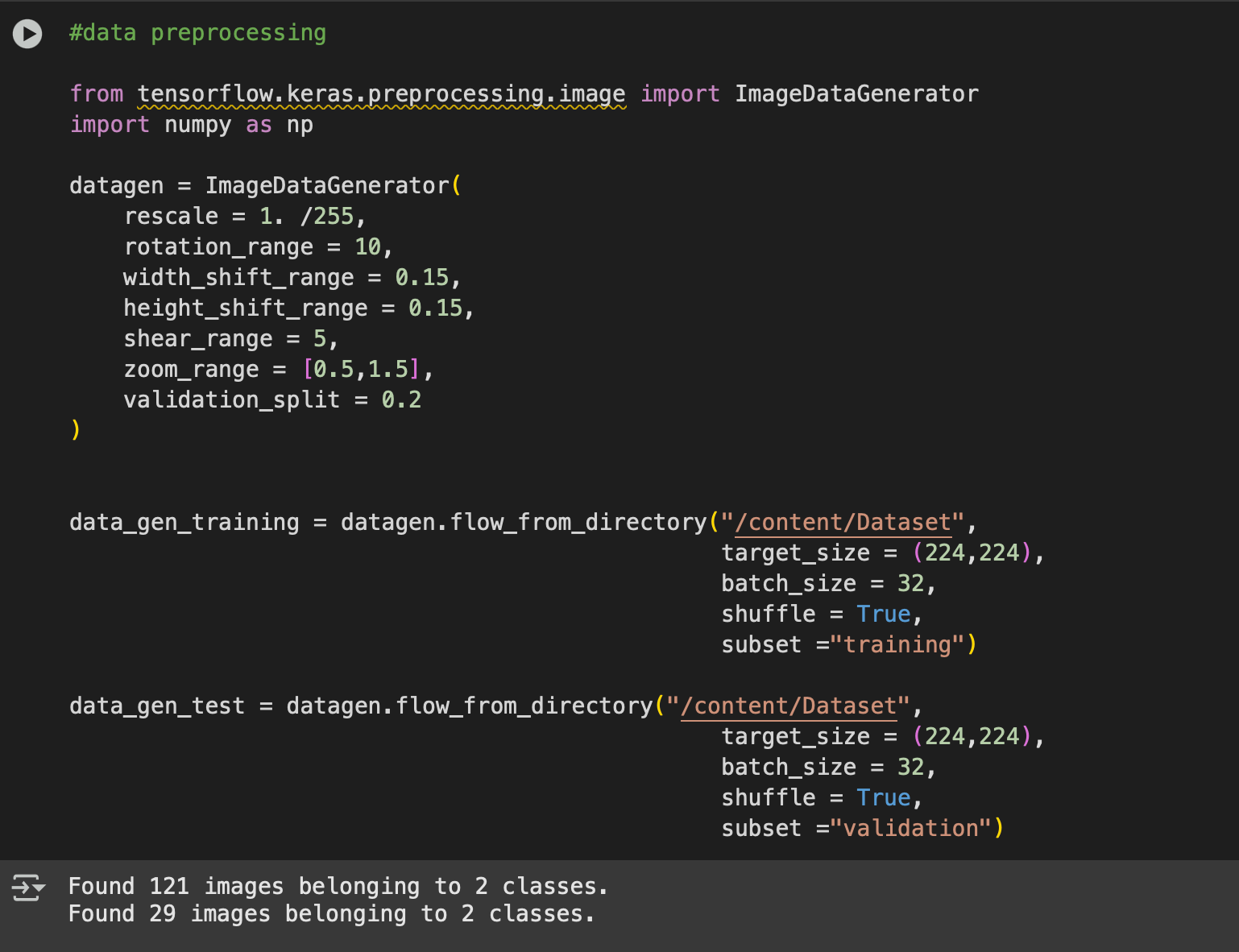This screenshot has width=1239, height=952.
Task: Click the data_gen_test variable name
Action: point(157,706)
